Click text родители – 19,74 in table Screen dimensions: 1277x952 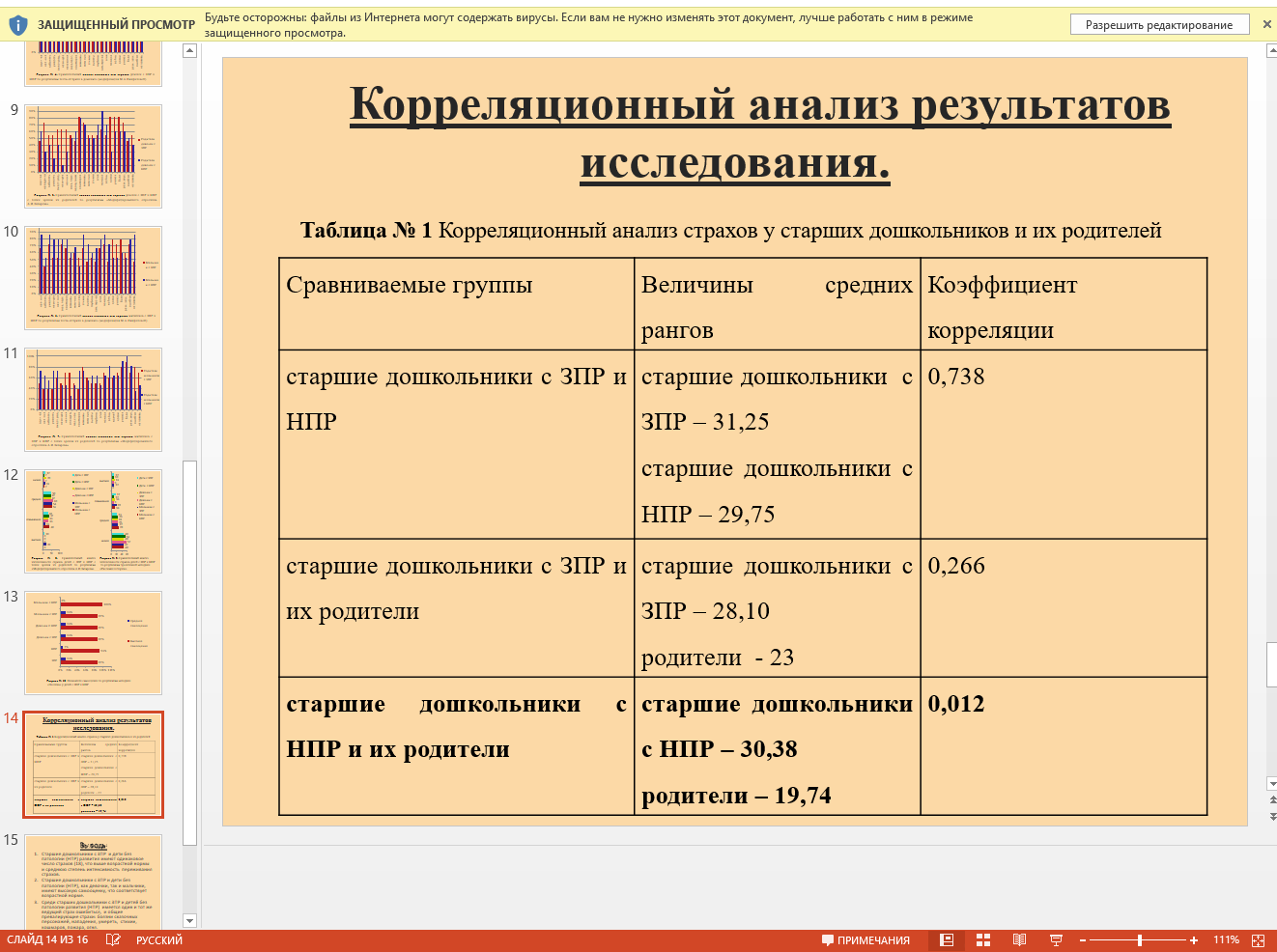point(736,796)
